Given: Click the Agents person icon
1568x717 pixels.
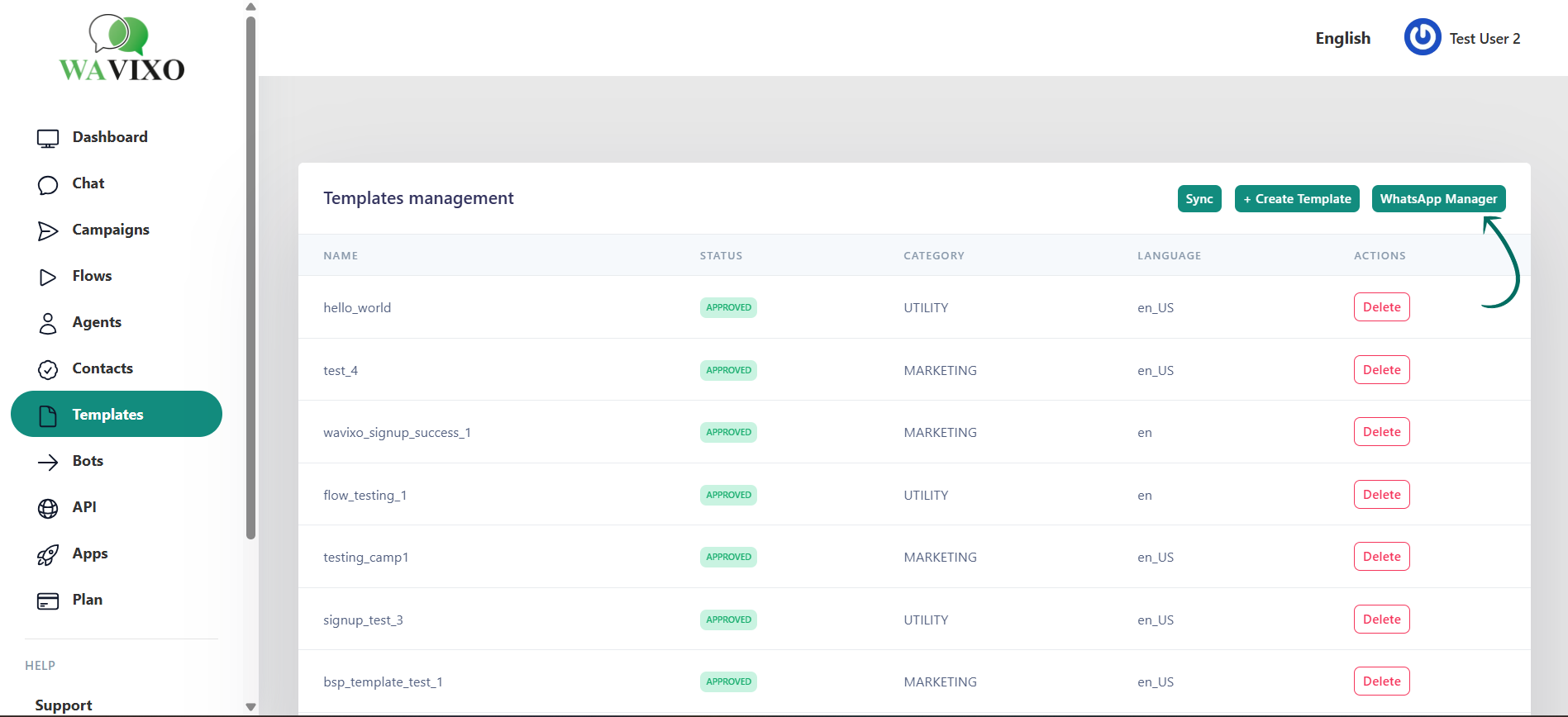Looking at the screenshot, I should [48, 323].
